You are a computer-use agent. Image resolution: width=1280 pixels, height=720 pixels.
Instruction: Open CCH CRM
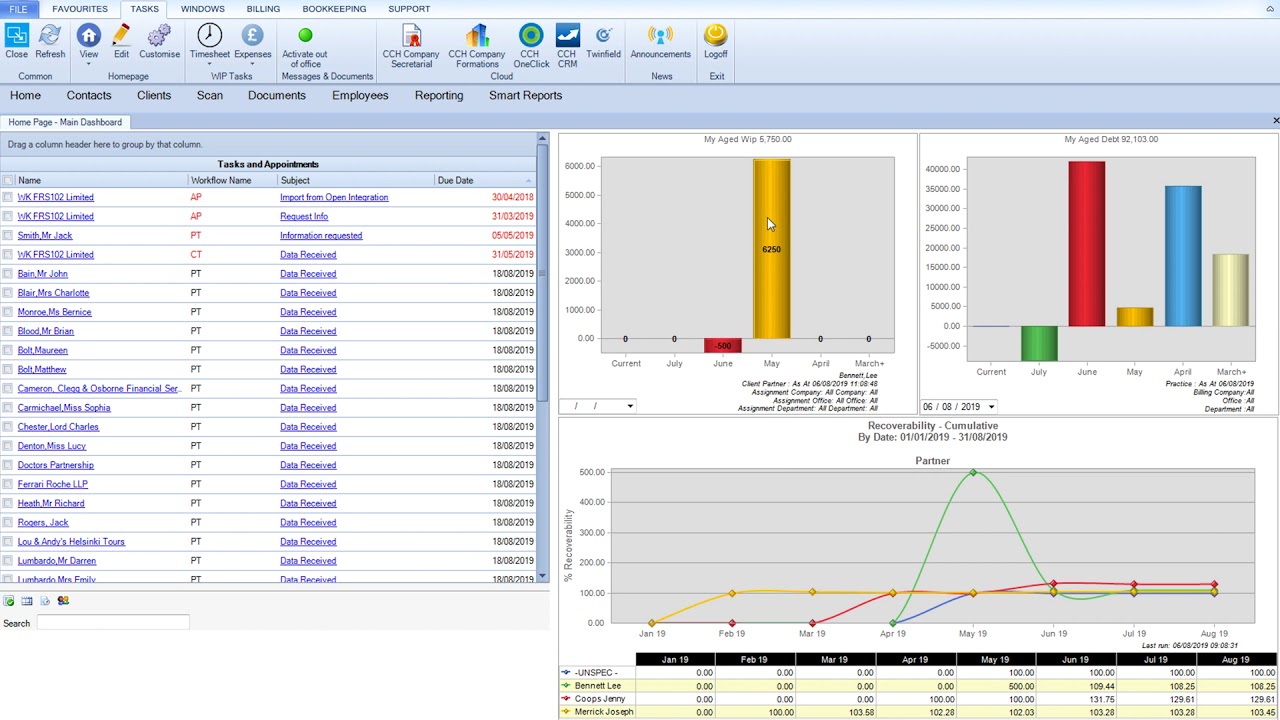click(x=567, y=36)
